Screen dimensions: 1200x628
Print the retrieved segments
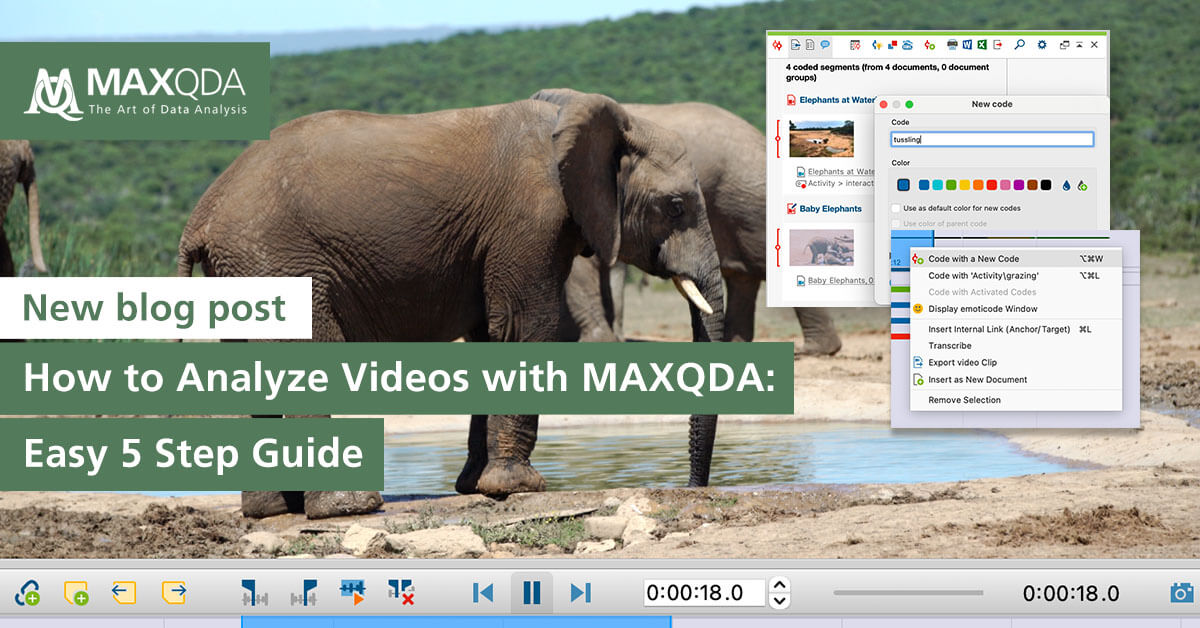pos(951,44)
